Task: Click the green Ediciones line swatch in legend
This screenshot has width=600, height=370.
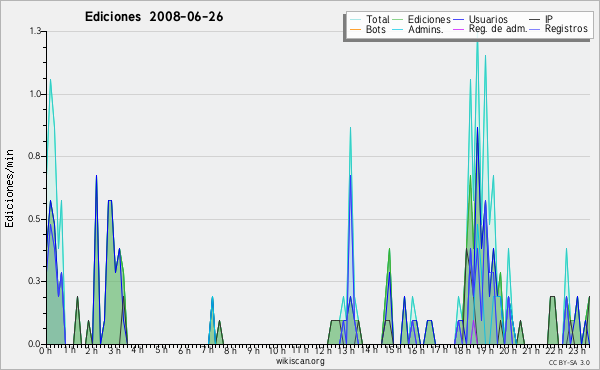Action: 398,20
